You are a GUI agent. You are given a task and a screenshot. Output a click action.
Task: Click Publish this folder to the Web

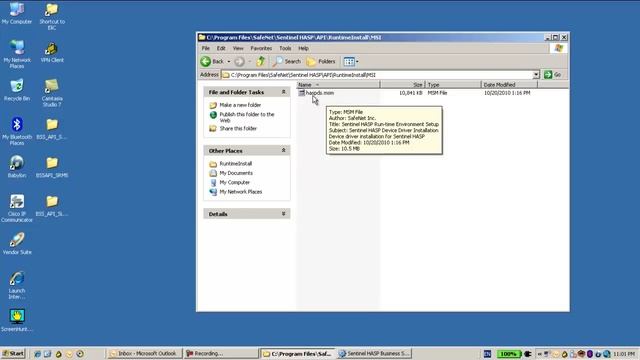247,117
